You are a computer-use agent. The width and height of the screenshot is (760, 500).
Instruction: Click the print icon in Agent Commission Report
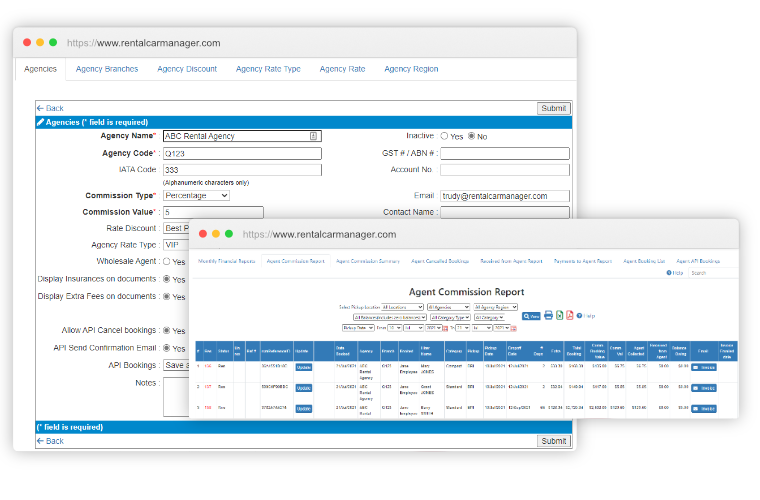click(548, 315)
